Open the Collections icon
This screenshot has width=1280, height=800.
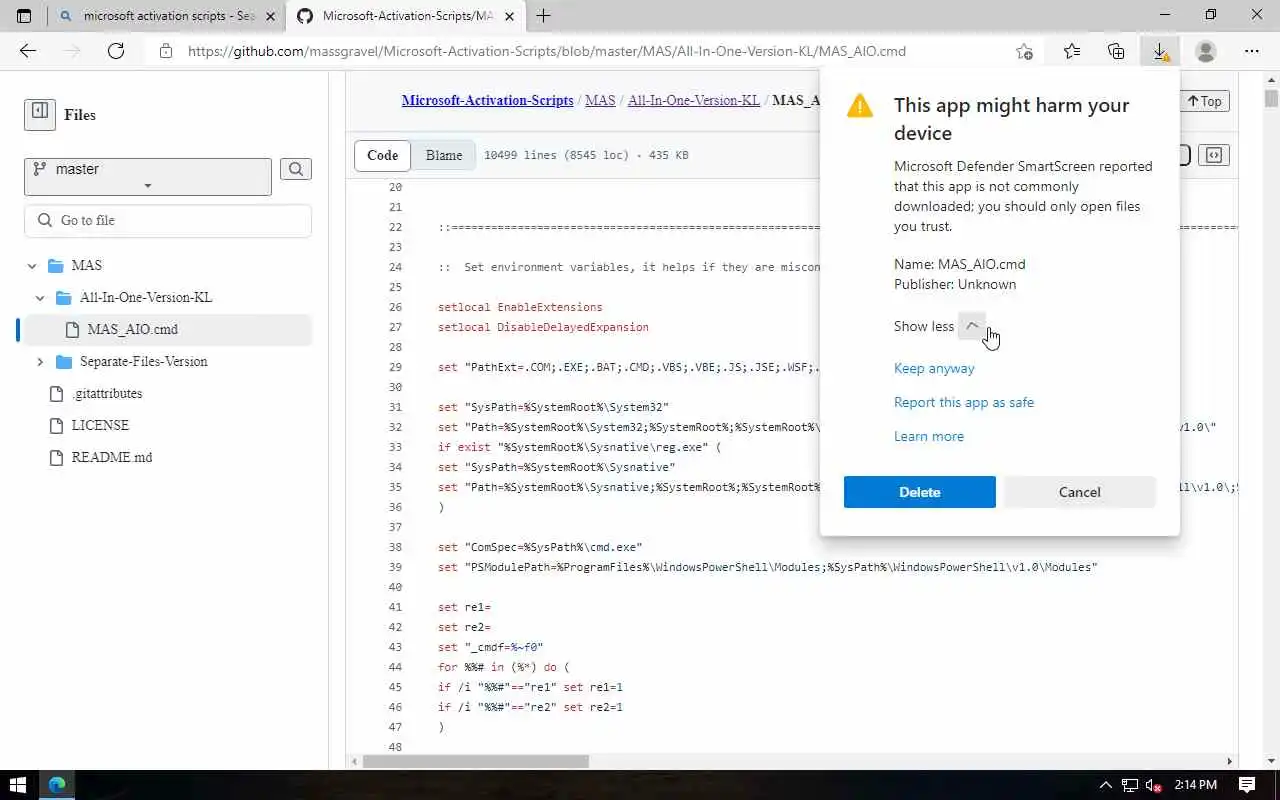click(x=1116, y=51)
